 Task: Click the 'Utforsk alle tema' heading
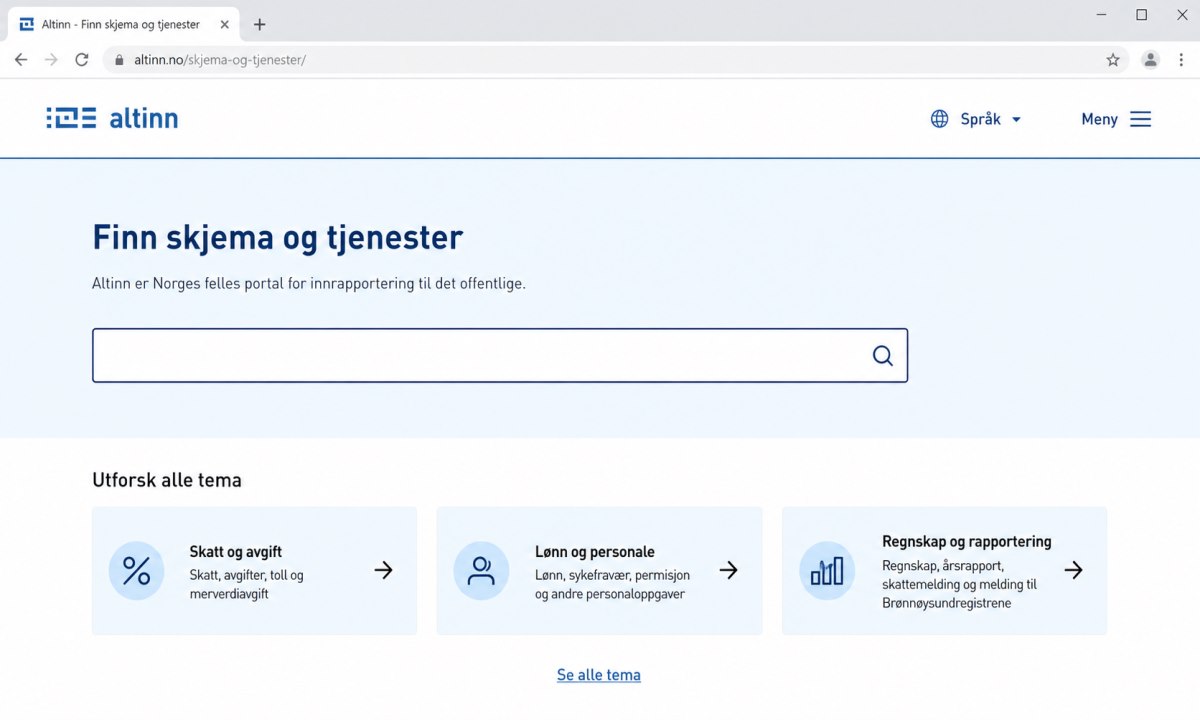pyautogui.click(x=167, y=480)
